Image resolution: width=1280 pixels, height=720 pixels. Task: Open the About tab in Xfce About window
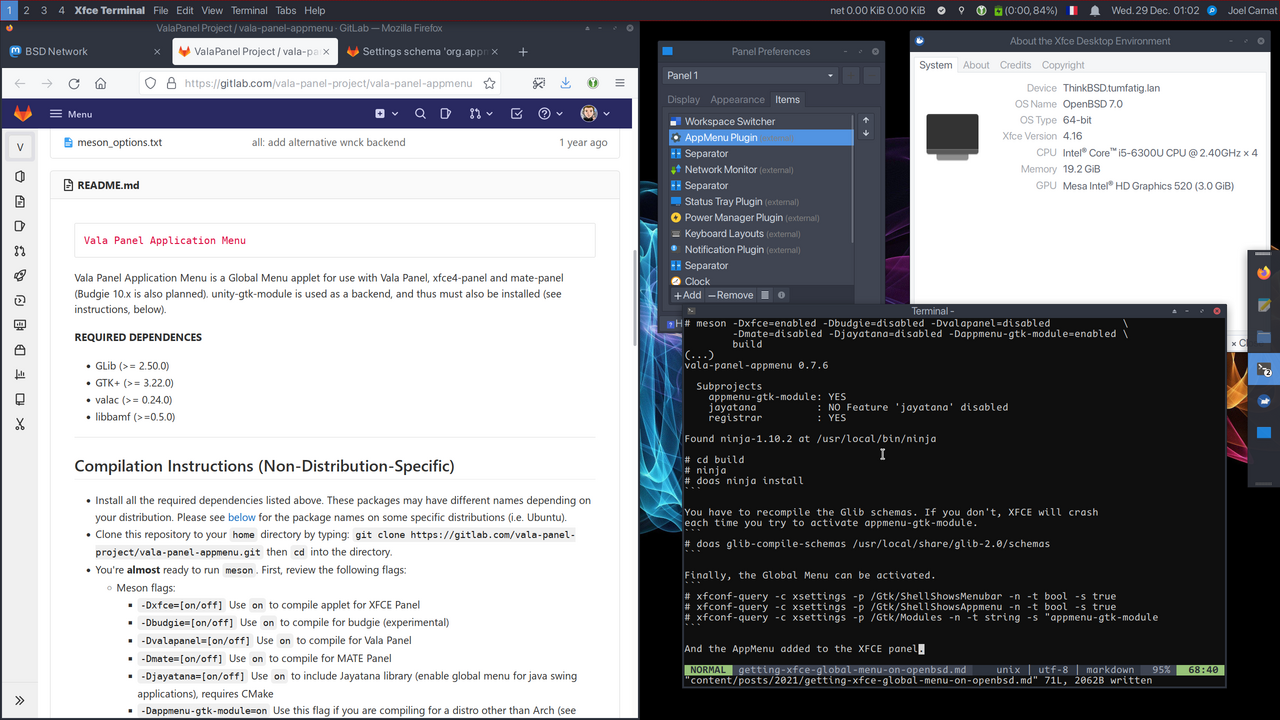976,65
